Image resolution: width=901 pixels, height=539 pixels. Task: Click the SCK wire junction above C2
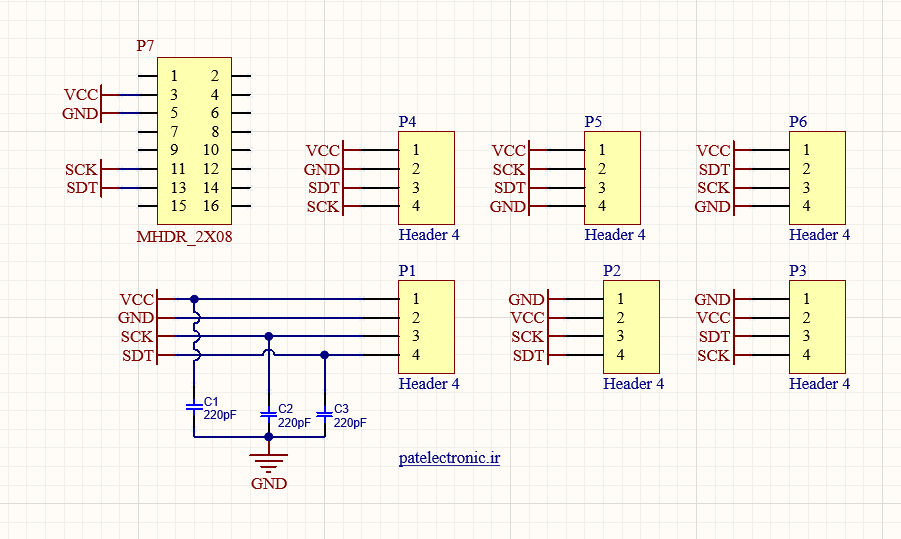[x=268, y=336]
